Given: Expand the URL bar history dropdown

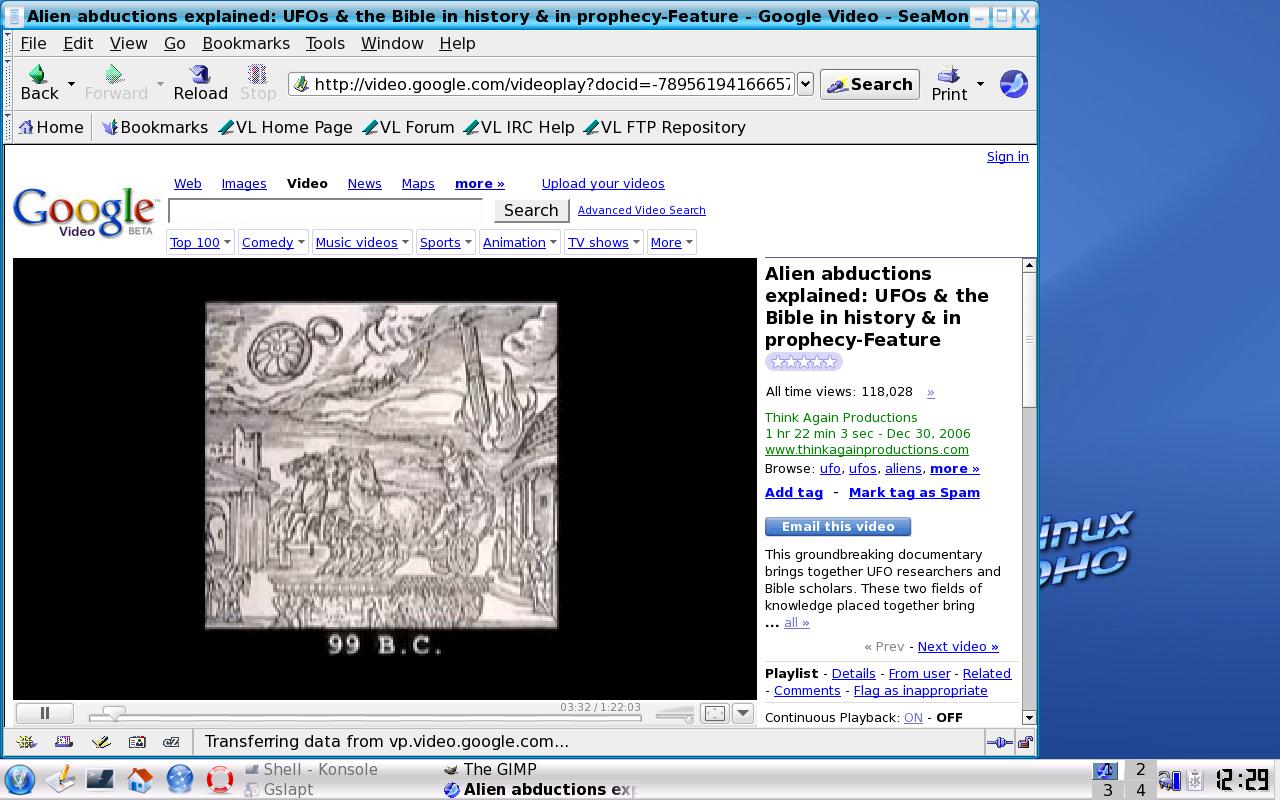Looking at the screenshot, I should click(805, 84).
